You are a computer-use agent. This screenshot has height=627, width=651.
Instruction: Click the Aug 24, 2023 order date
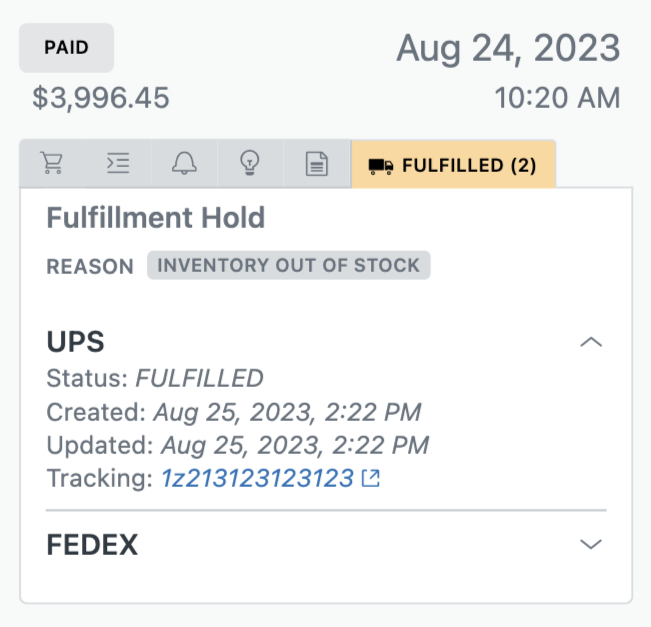(508, 49)
